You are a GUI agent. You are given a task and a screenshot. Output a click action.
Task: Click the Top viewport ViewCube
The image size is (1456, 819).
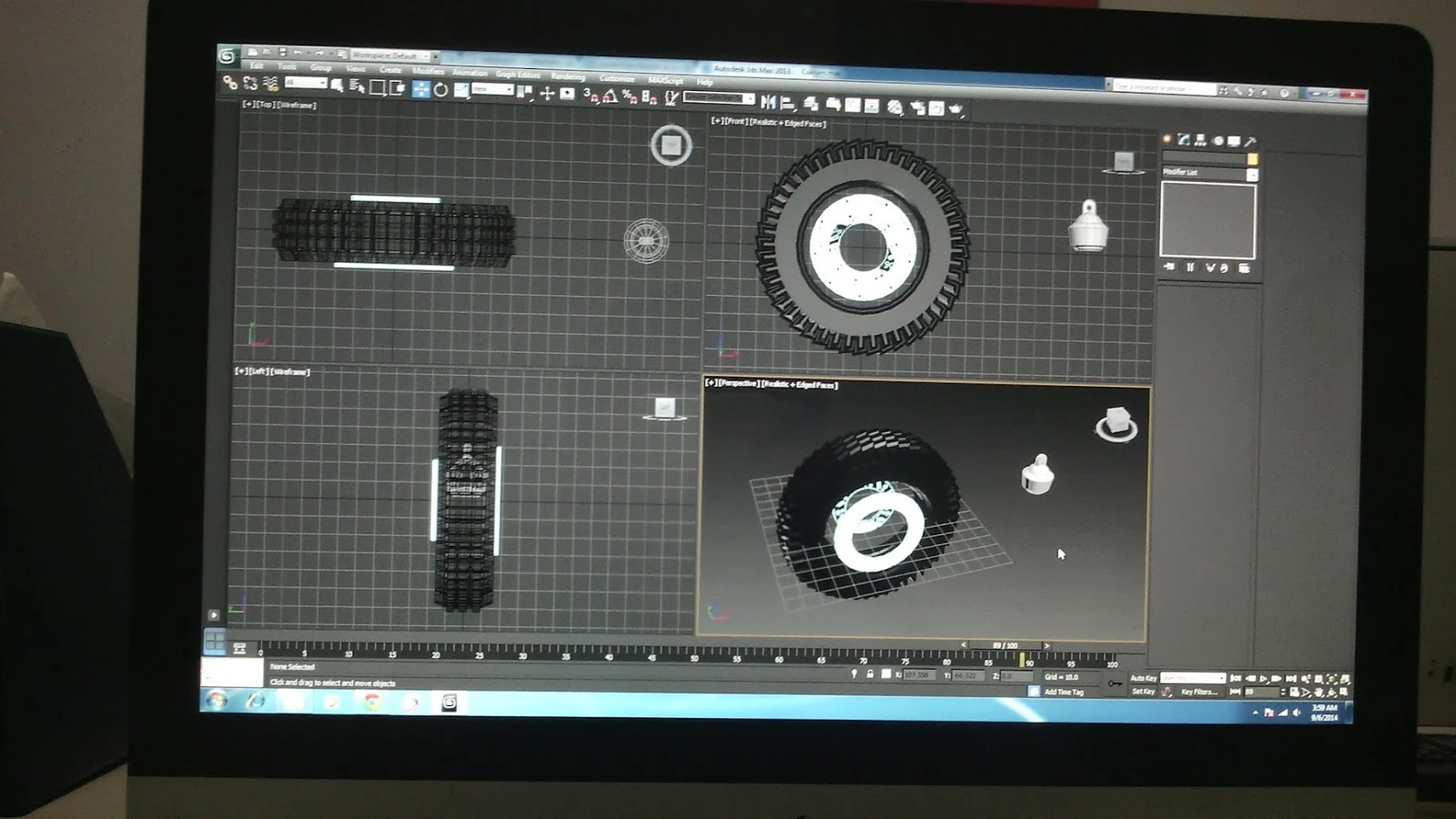[672, 145]
